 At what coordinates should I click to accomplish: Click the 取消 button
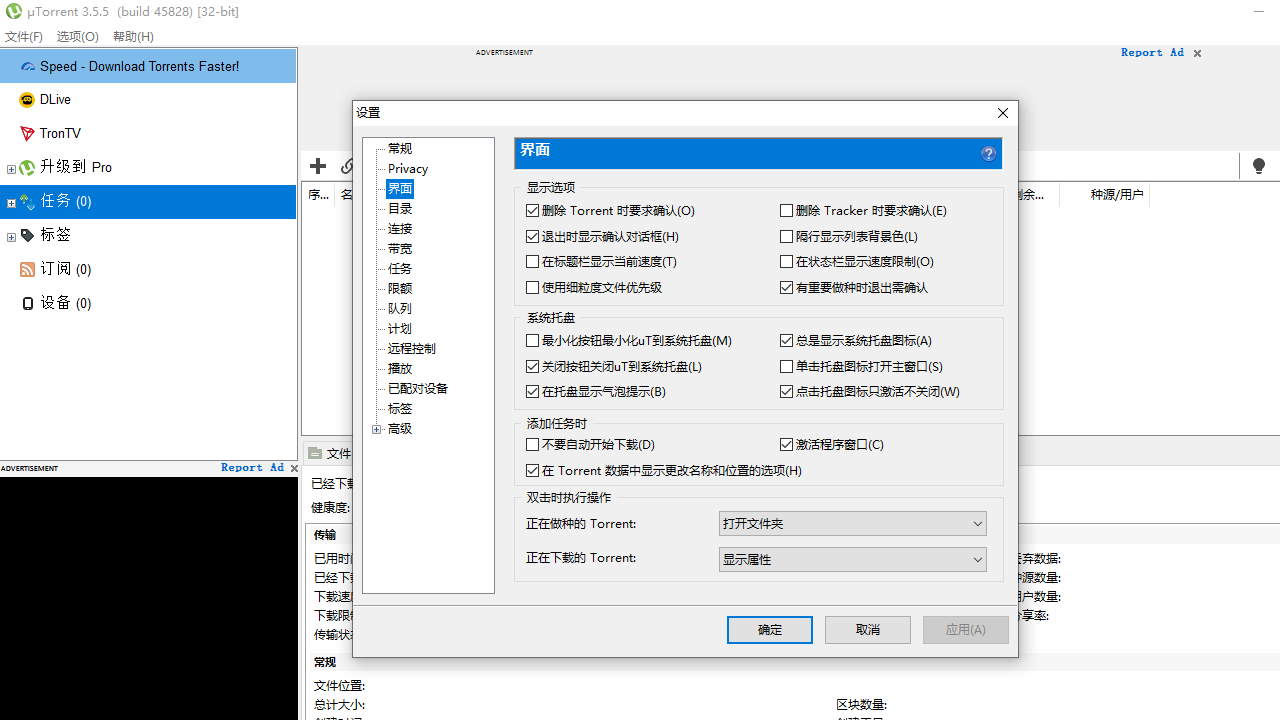coord(867,629)
